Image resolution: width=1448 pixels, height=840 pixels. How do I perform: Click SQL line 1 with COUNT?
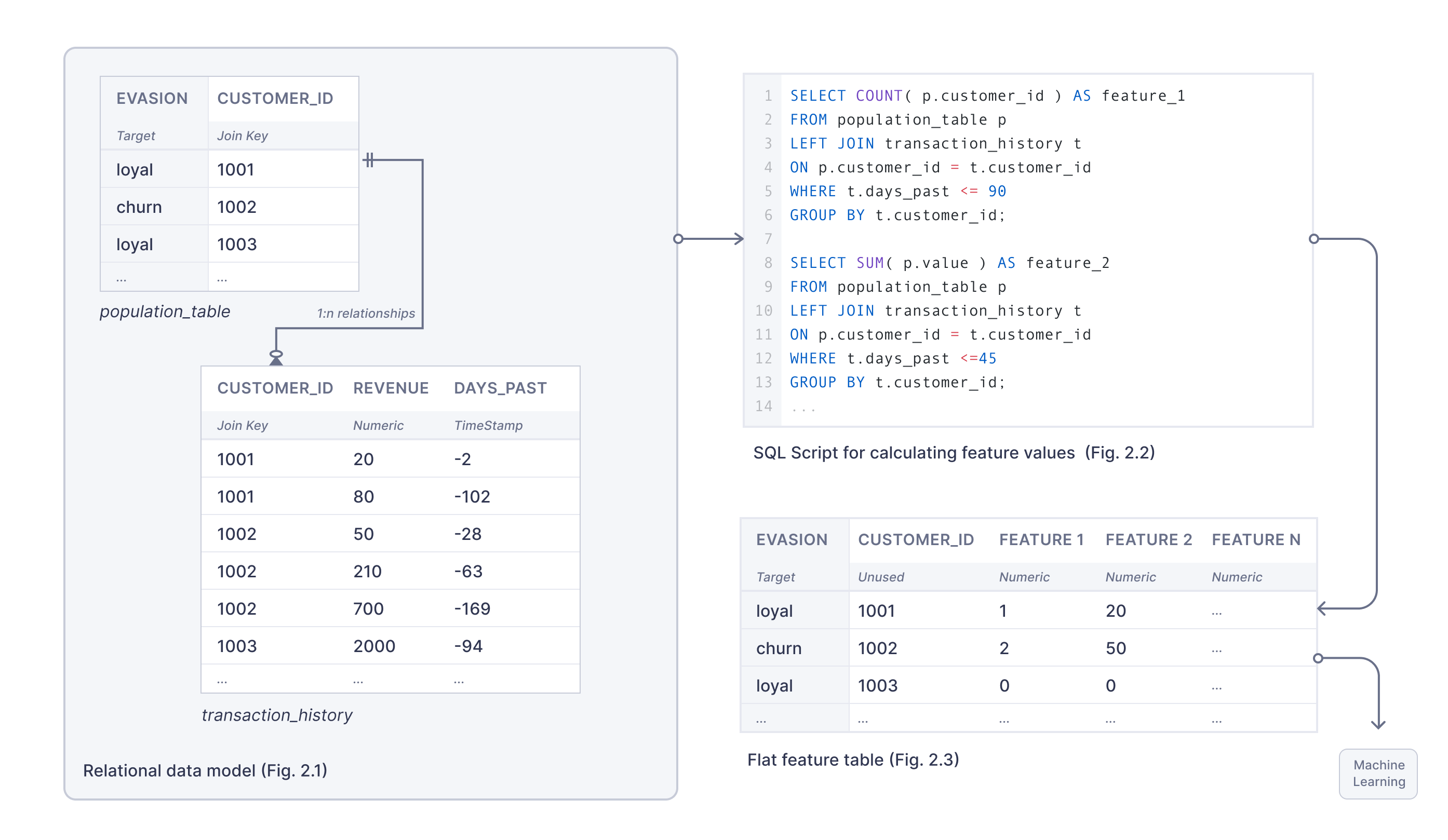tap(987, 96)
